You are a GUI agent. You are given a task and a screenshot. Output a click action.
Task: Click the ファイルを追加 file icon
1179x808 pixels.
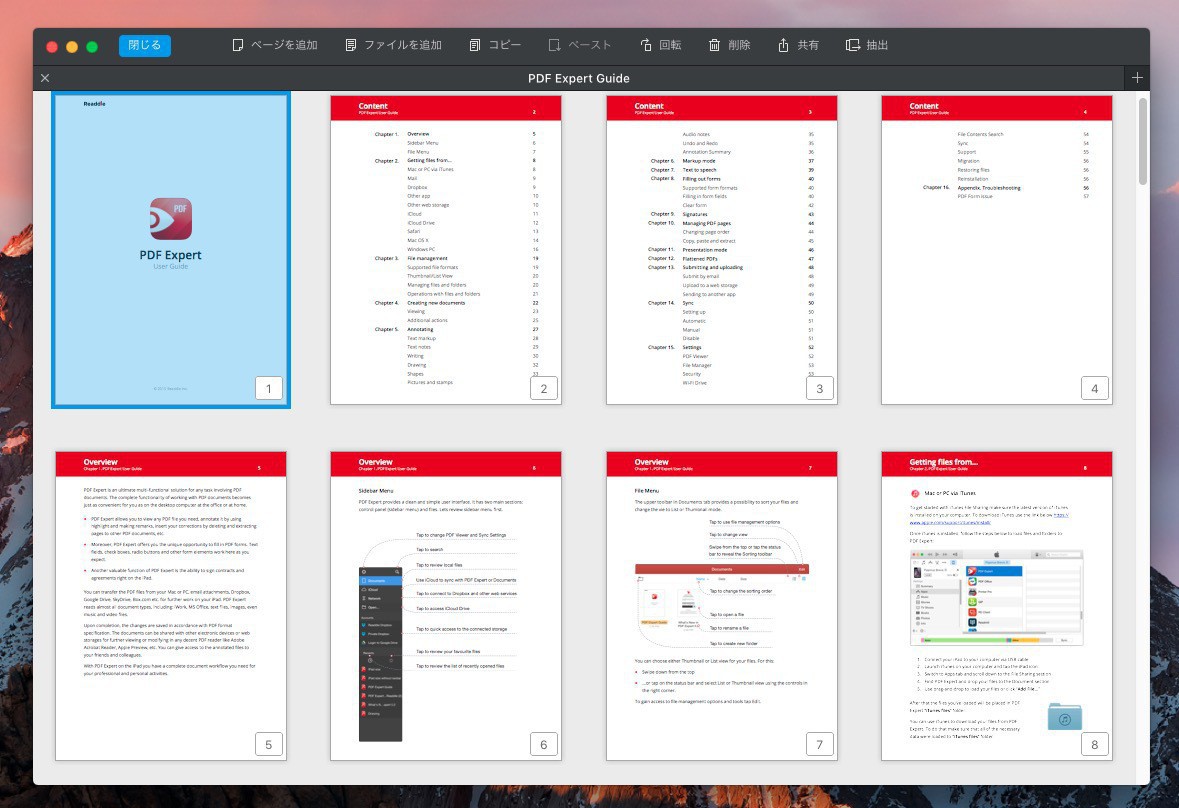350,45
